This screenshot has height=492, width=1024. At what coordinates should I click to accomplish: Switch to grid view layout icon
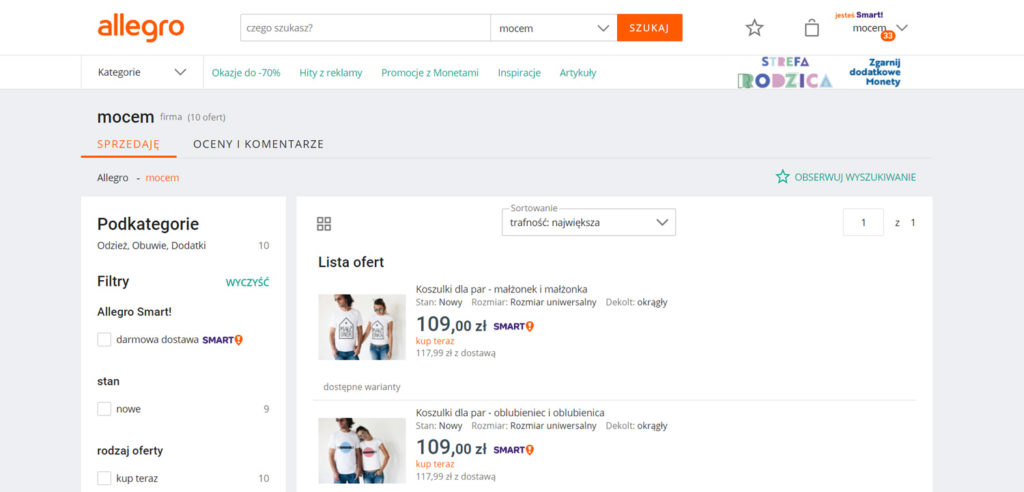[323, 223]
